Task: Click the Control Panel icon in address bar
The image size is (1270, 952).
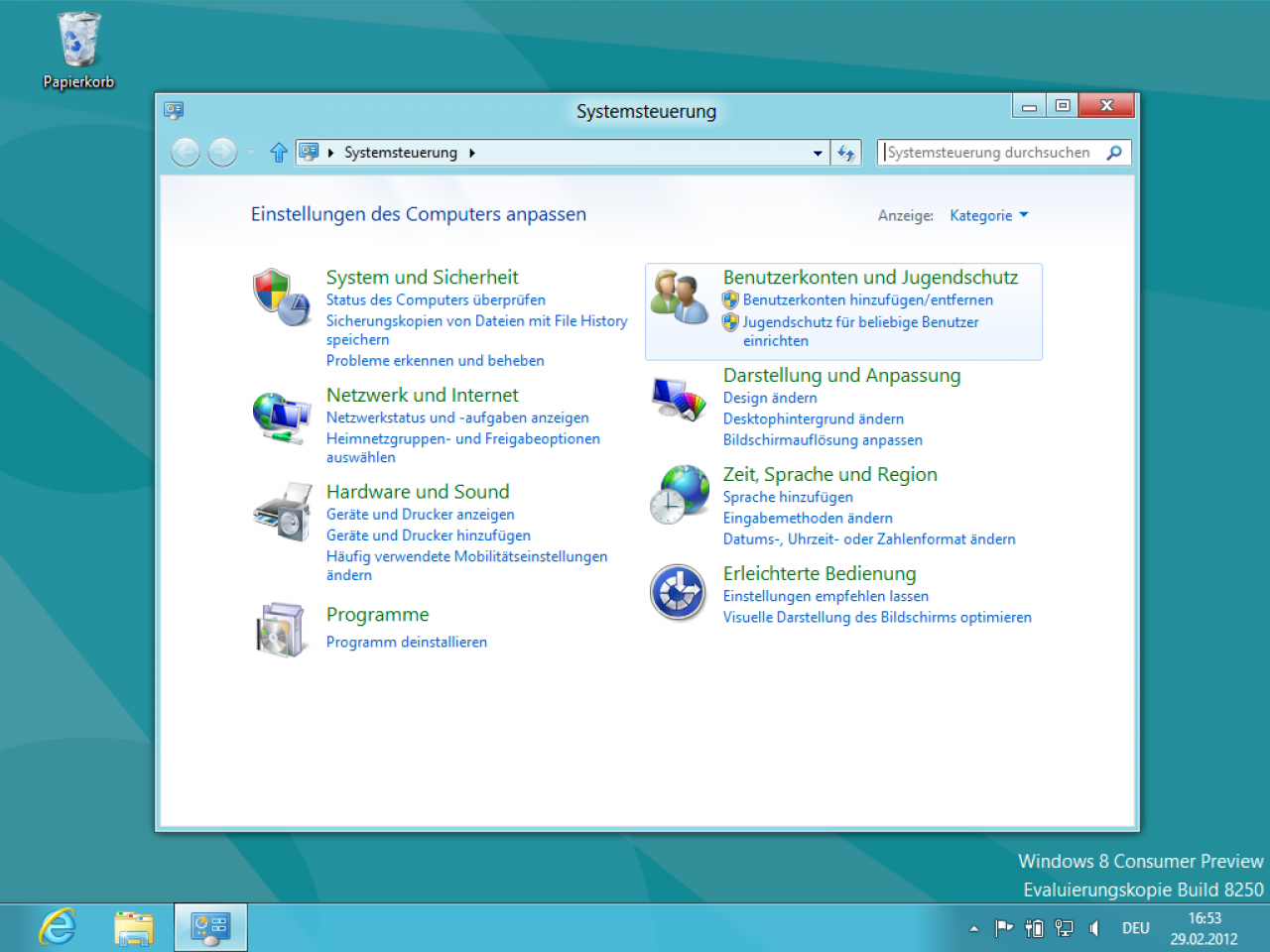Action: tap(310, 152)
